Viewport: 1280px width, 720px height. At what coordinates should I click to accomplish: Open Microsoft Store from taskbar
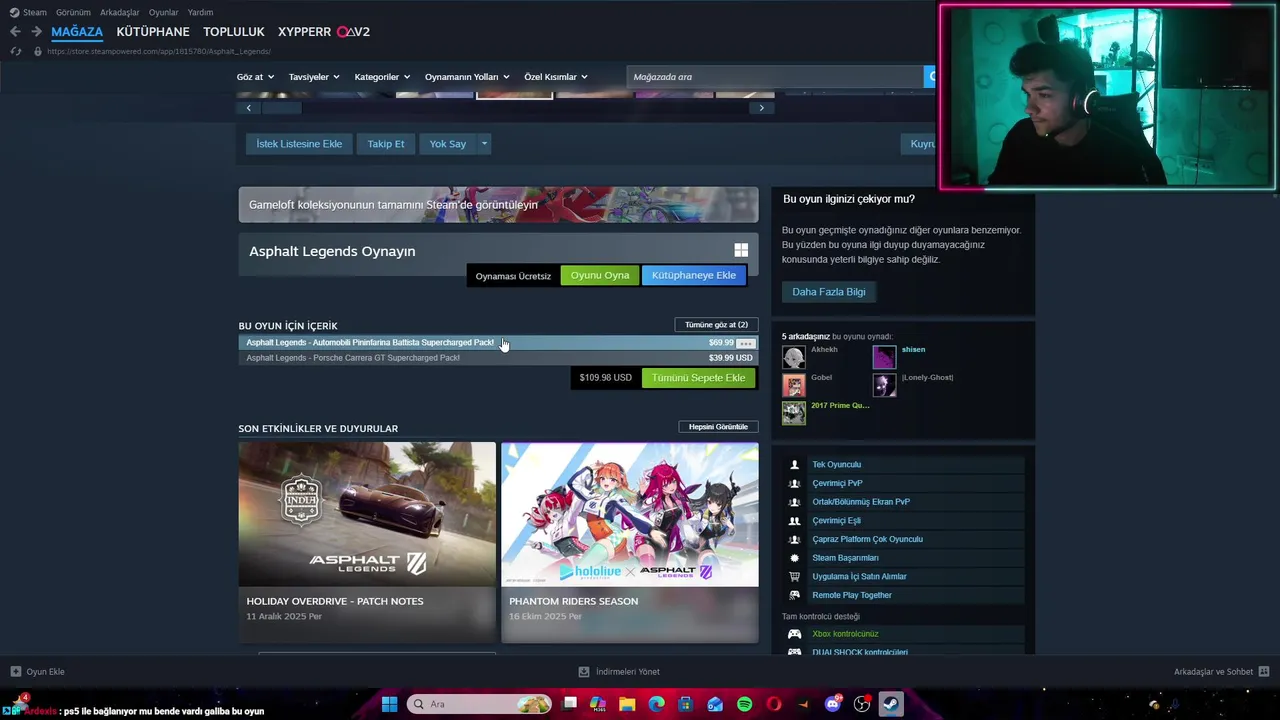point(686,704)
